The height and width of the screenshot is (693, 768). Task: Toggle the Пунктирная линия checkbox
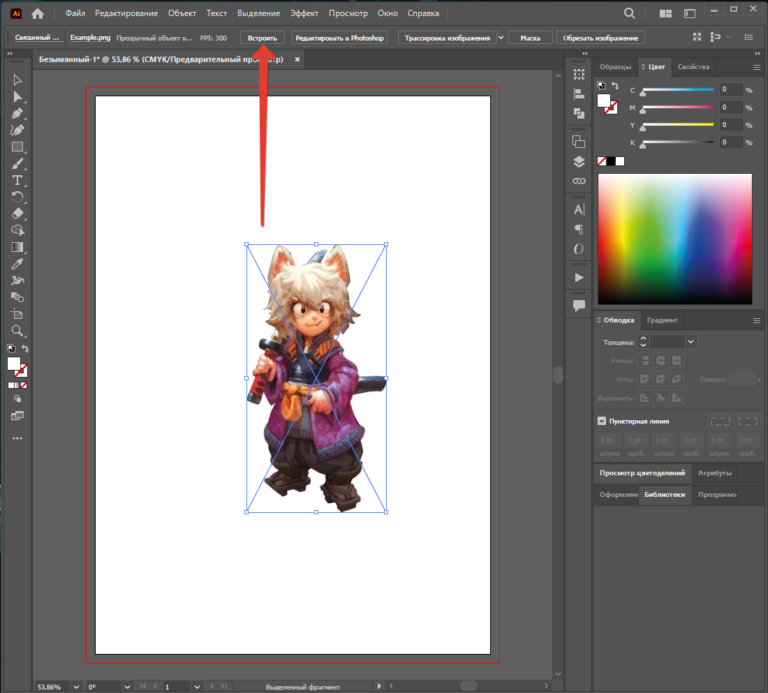(602, 421)
